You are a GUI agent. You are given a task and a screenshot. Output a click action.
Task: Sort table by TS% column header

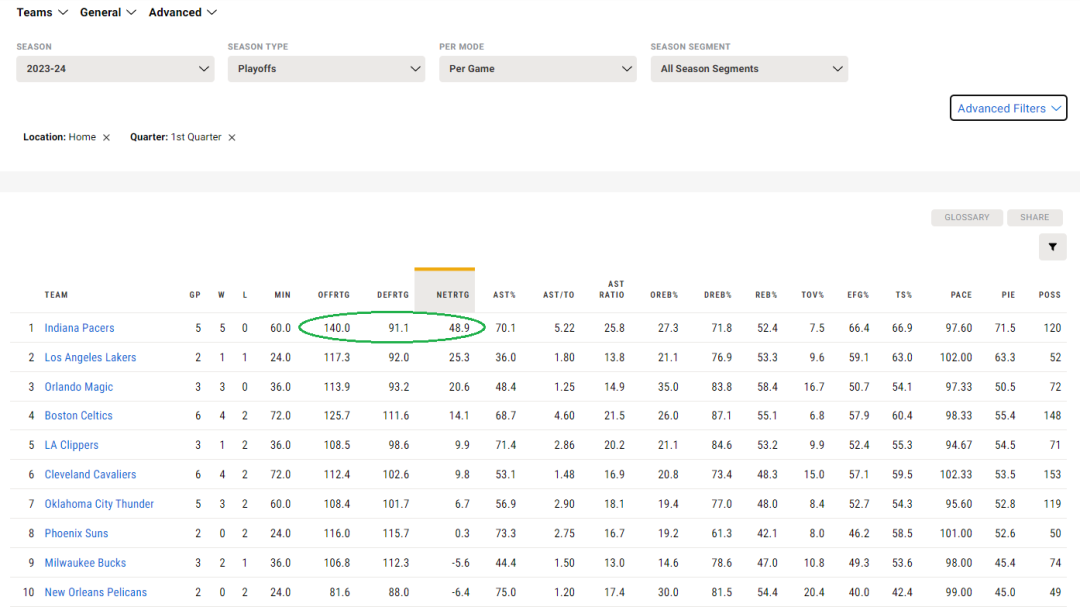coord(904,295)
